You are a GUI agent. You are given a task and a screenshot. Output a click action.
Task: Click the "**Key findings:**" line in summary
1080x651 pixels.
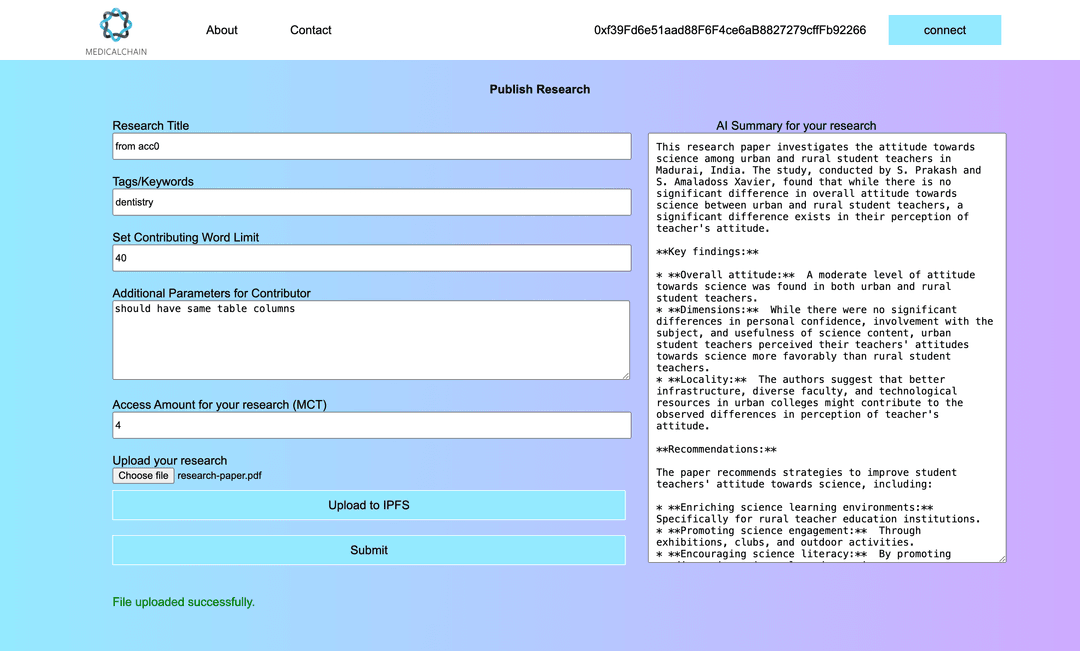click(x=707, y=252)
